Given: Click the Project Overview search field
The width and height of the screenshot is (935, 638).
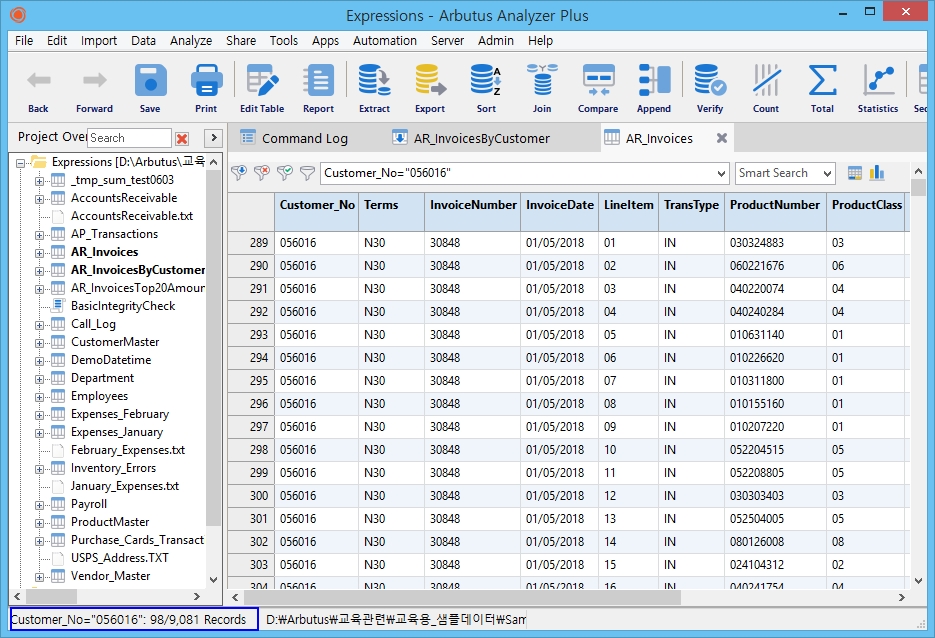Looking at the screenshot, I should tap(129, 138).
